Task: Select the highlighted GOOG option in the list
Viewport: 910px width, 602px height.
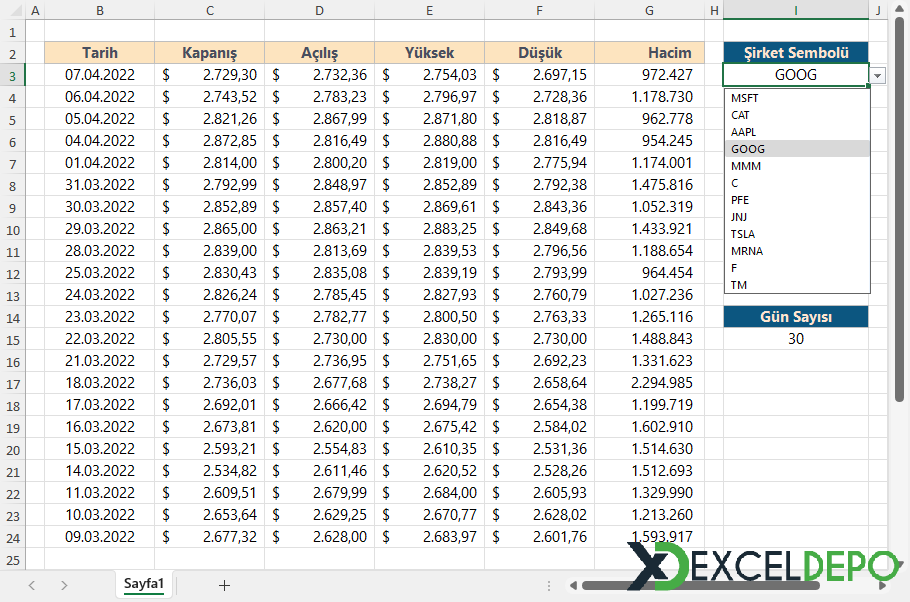Action: [x=797, y=149]
